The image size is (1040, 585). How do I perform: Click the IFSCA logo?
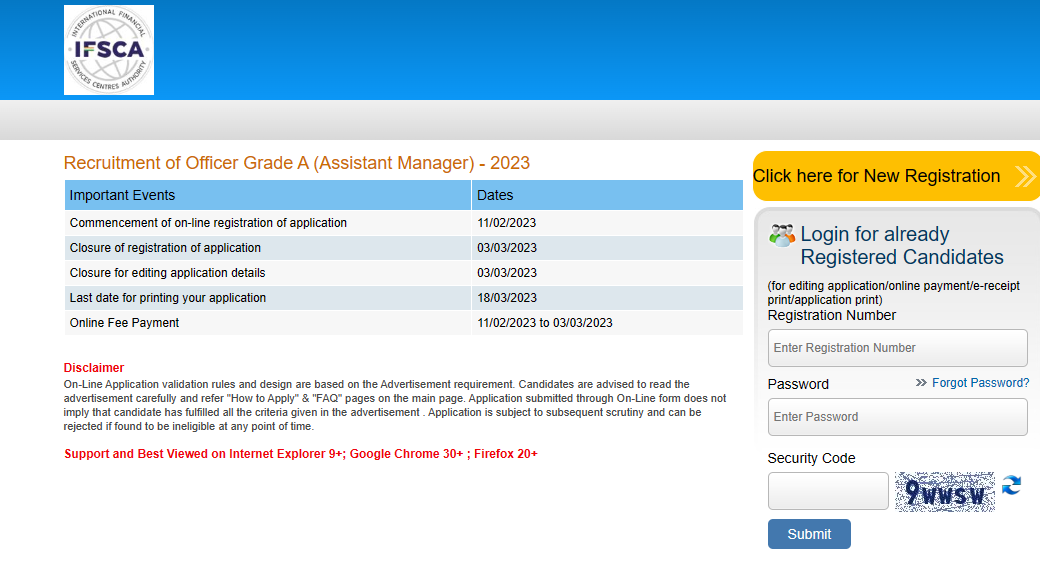tap(109, 50)
